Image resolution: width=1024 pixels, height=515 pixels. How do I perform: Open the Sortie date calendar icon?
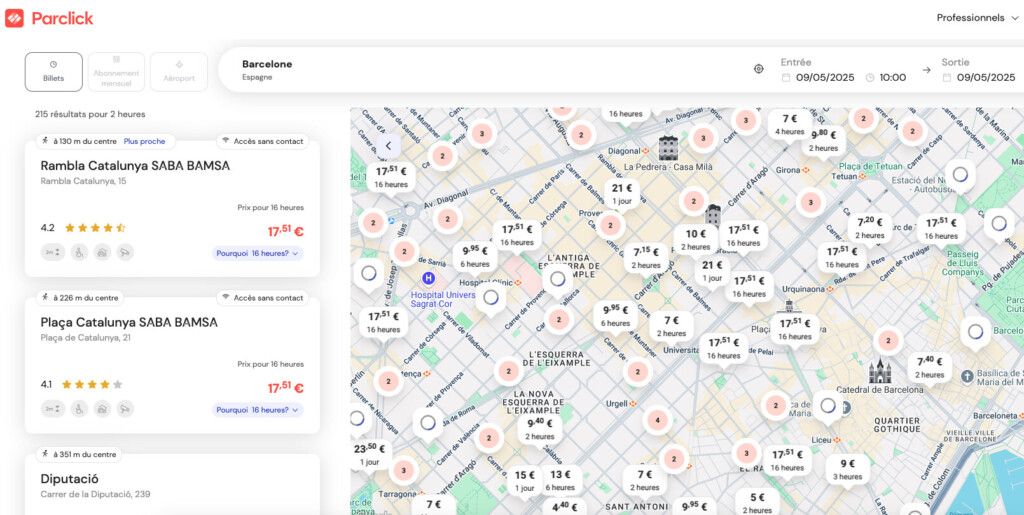pos(947,78)
